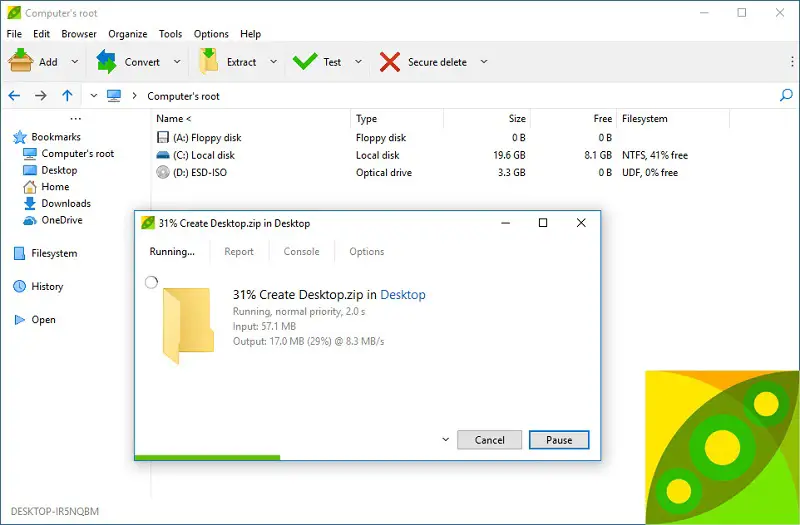Screen dimensions: 800x525
Task: Sort by the Size column header
Action: point(517,118)
